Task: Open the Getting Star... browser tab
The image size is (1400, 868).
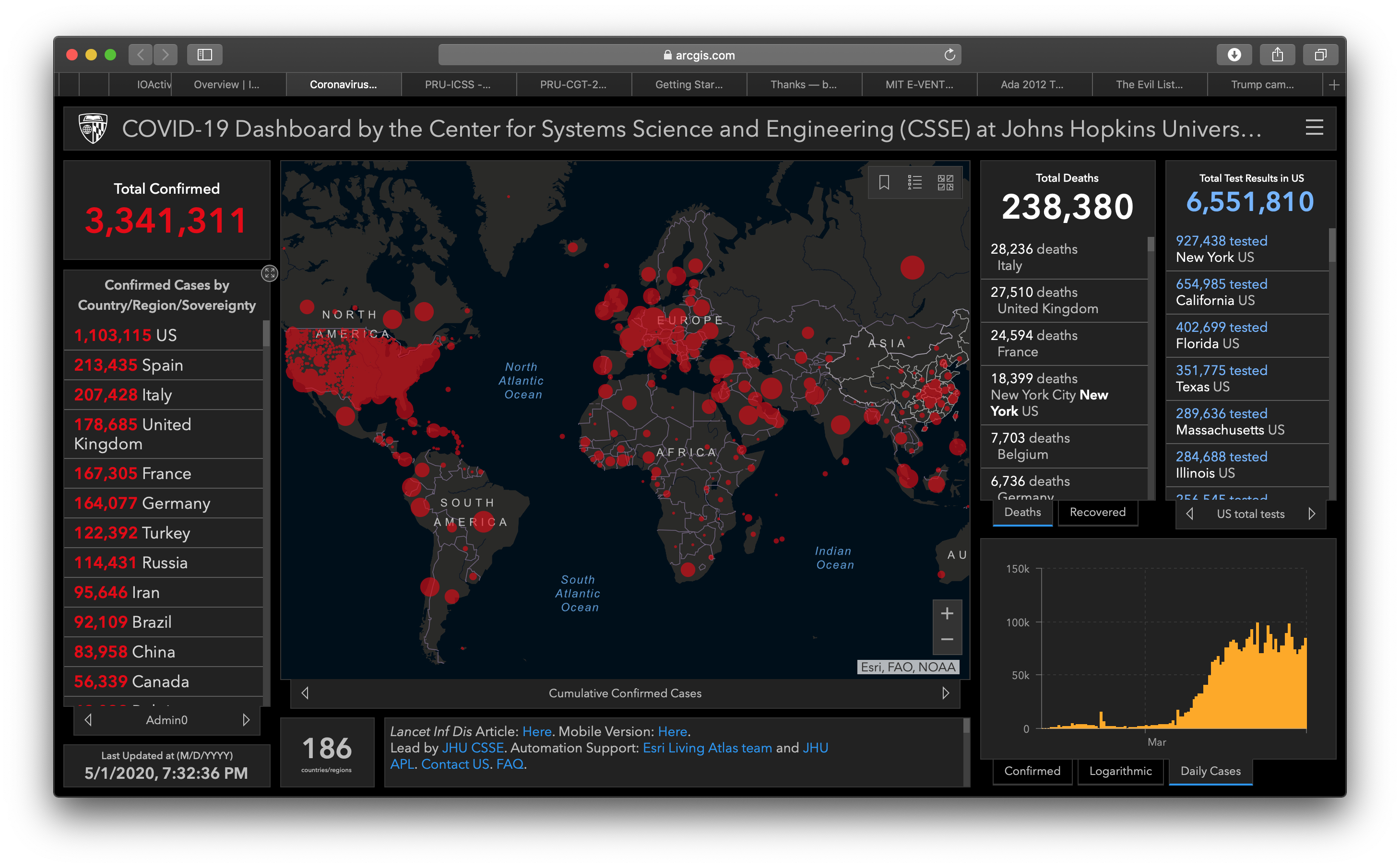Action: [689, 85]
